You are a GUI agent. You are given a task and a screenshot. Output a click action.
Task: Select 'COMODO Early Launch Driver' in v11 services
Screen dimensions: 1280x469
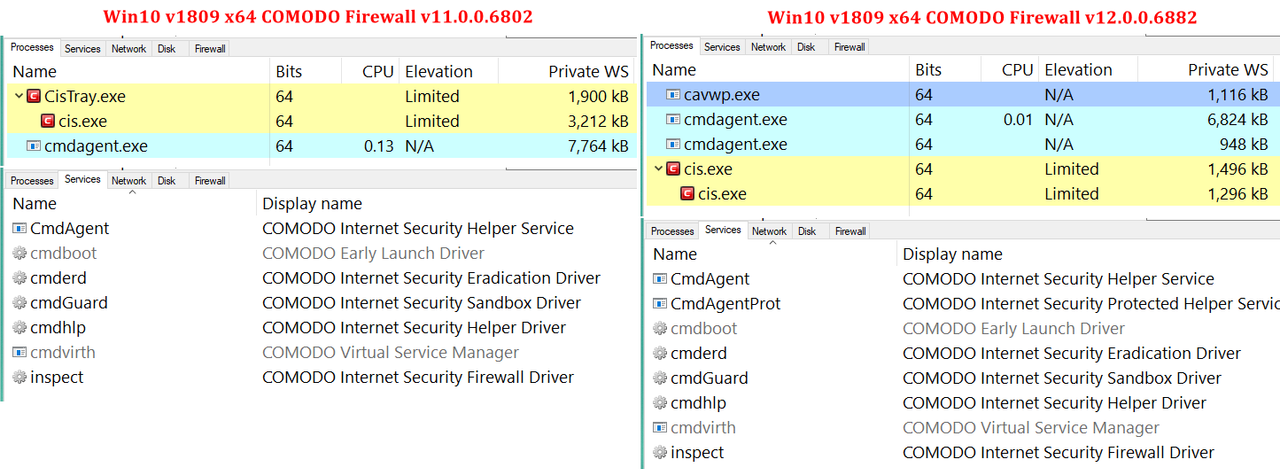coord(373,253)
